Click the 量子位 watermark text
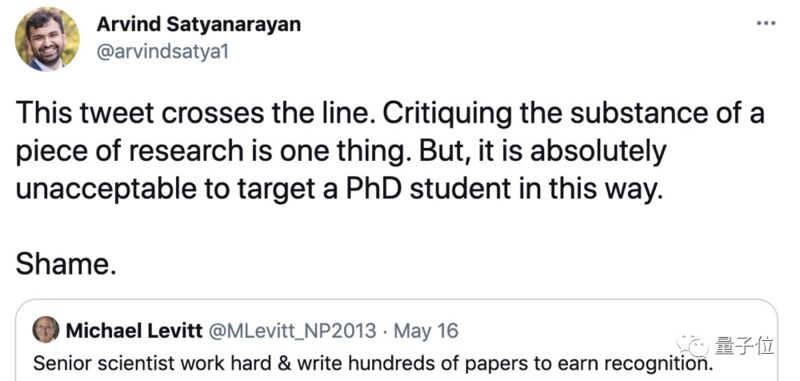800x381 pixels. point(744,346)
